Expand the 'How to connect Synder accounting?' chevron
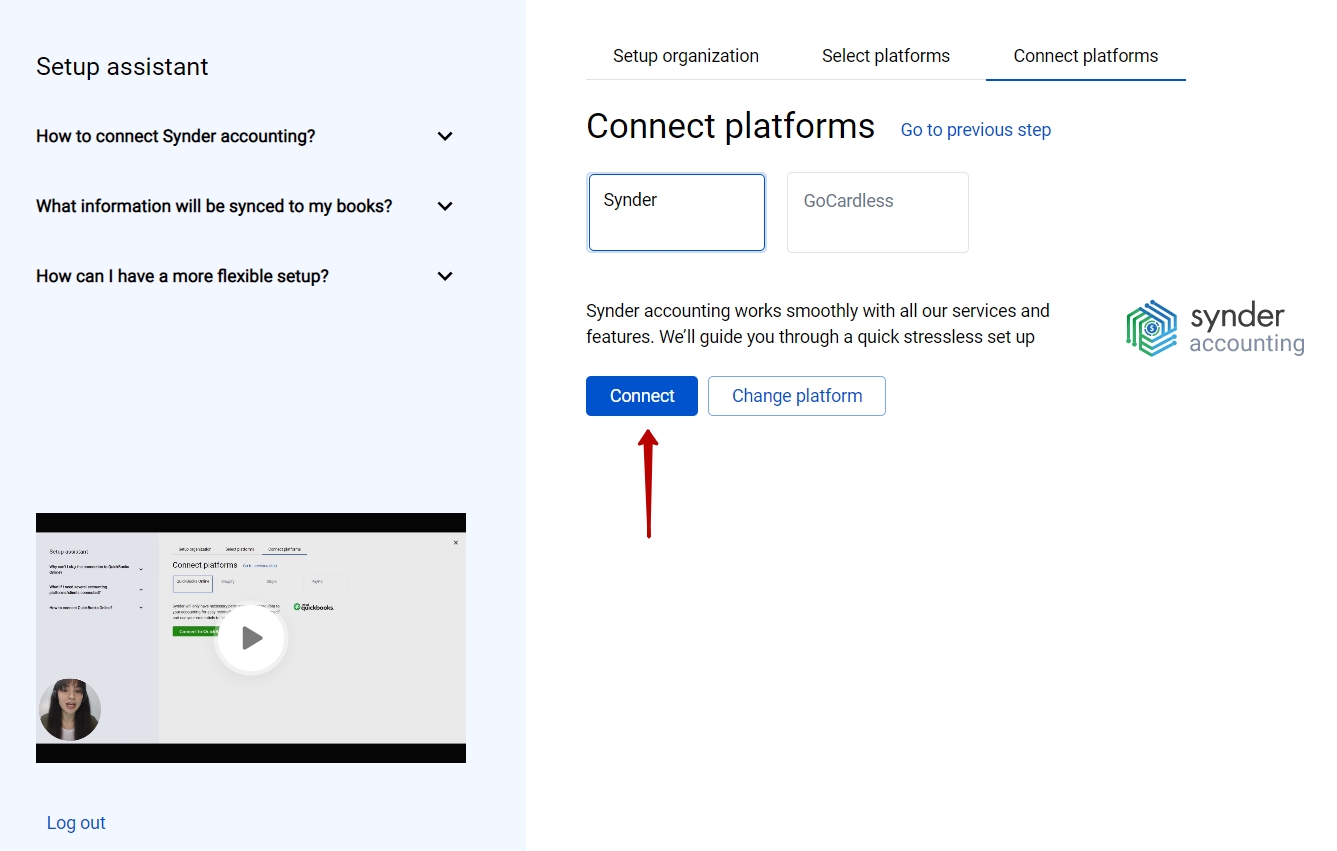 (445, 136)
